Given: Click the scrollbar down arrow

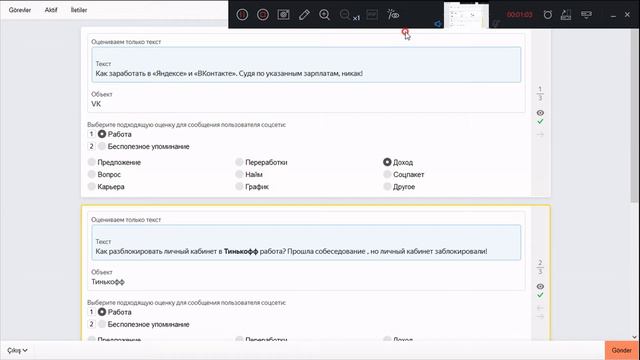Looking at the screenshot, I should pos(635,337).
